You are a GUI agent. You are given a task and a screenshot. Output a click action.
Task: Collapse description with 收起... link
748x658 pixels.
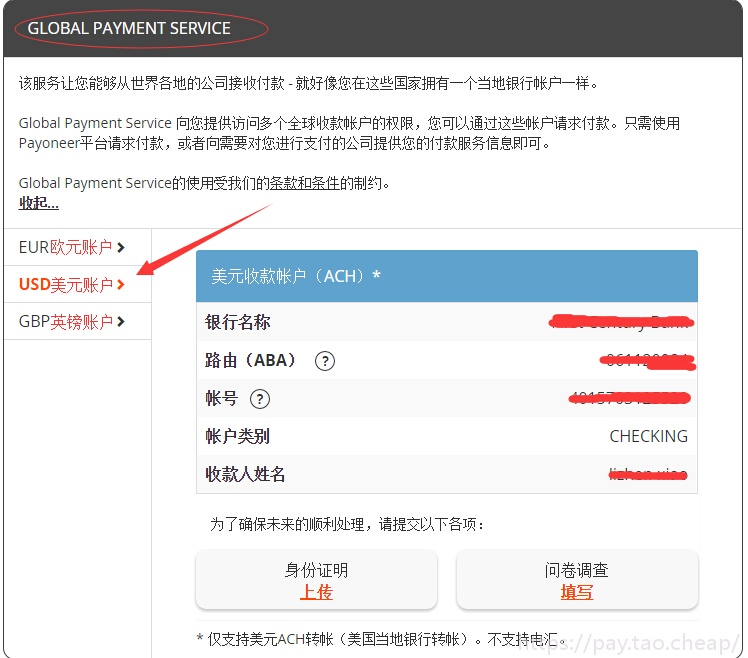click(x=39, y=203)
